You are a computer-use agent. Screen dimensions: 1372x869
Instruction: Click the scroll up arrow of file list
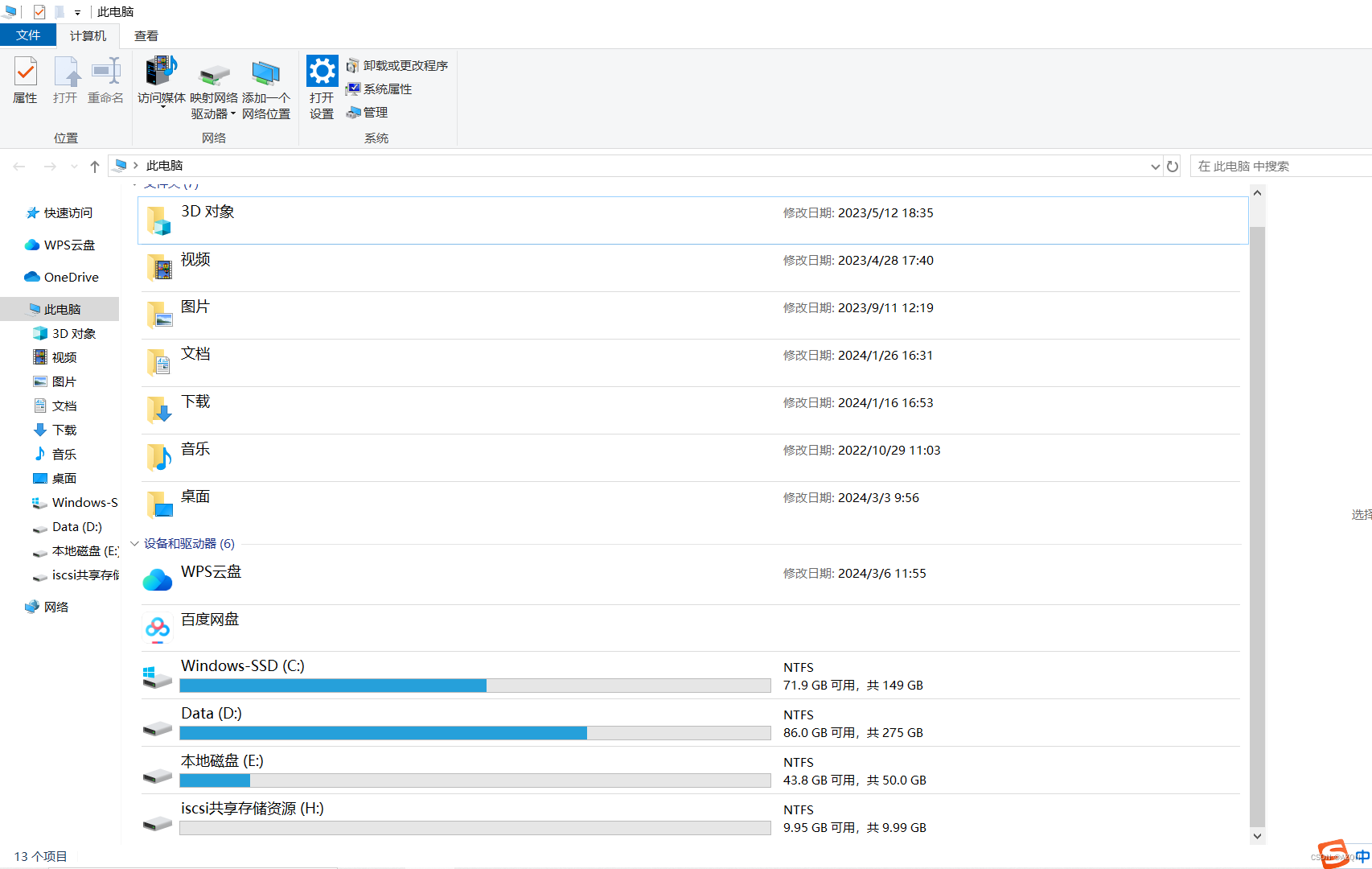[1257, 193]
